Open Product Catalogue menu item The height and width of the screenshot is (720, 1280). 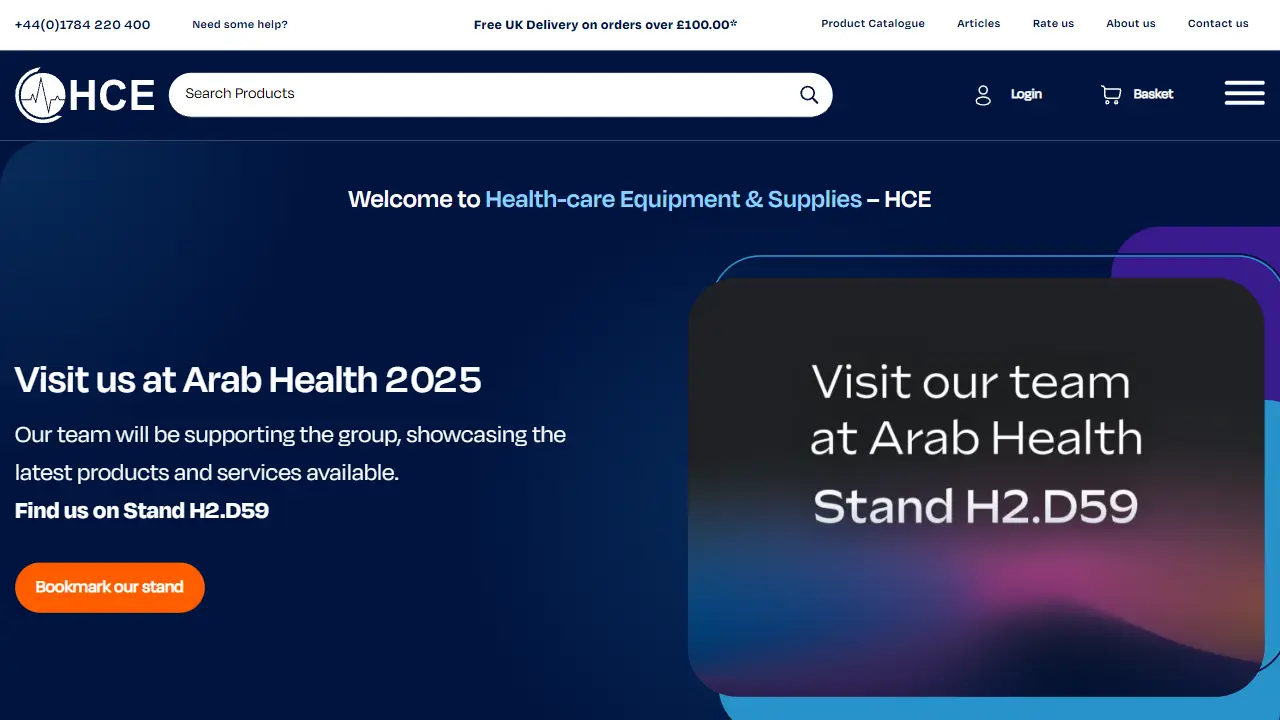click(873, 23)
